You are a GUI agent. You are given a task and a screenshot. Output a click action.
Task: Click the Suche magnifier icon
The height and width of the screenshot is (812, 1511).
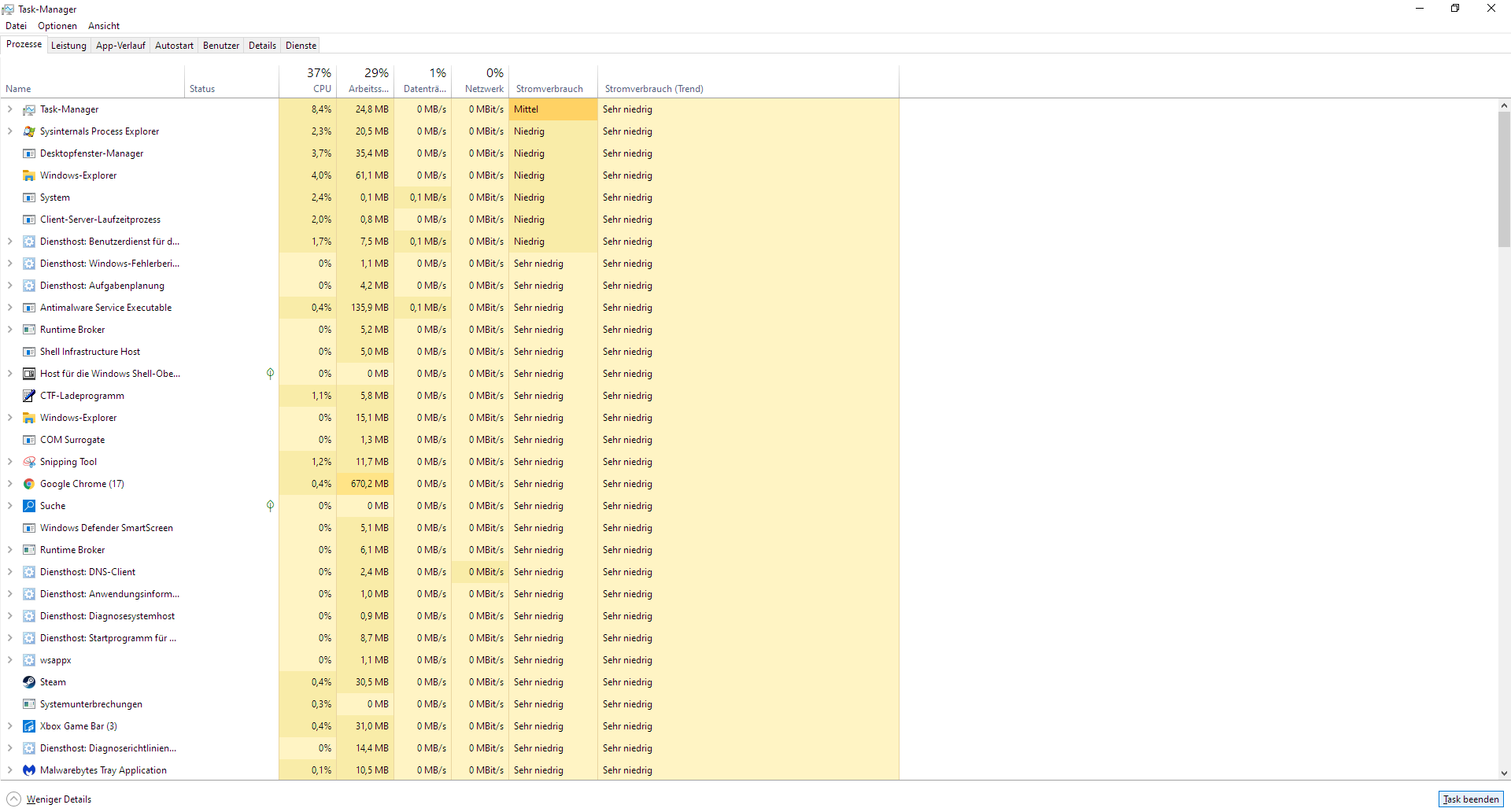[x=29, y=506]
